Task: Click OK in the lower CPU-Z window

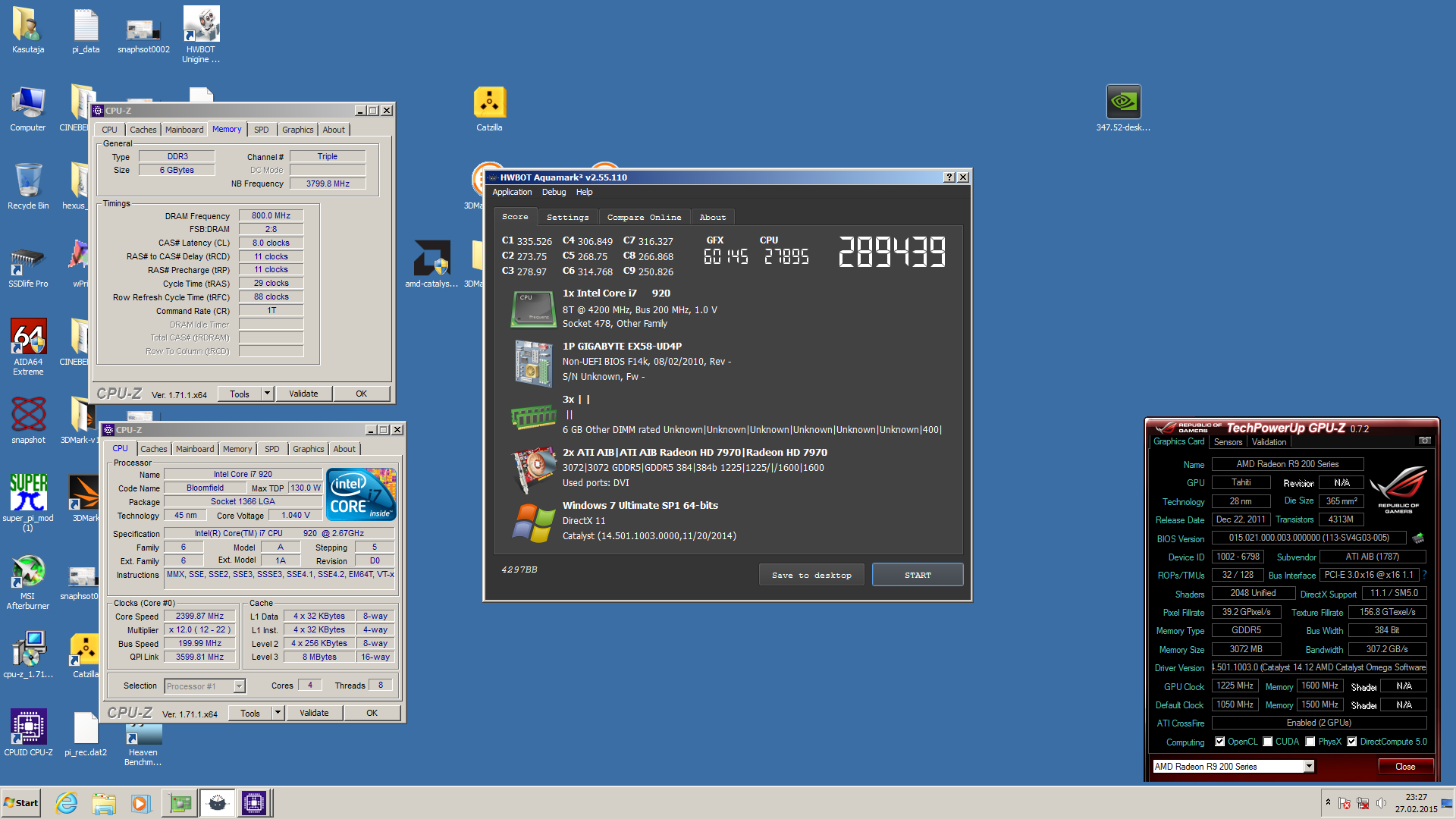Action: [x=372, y=713]
